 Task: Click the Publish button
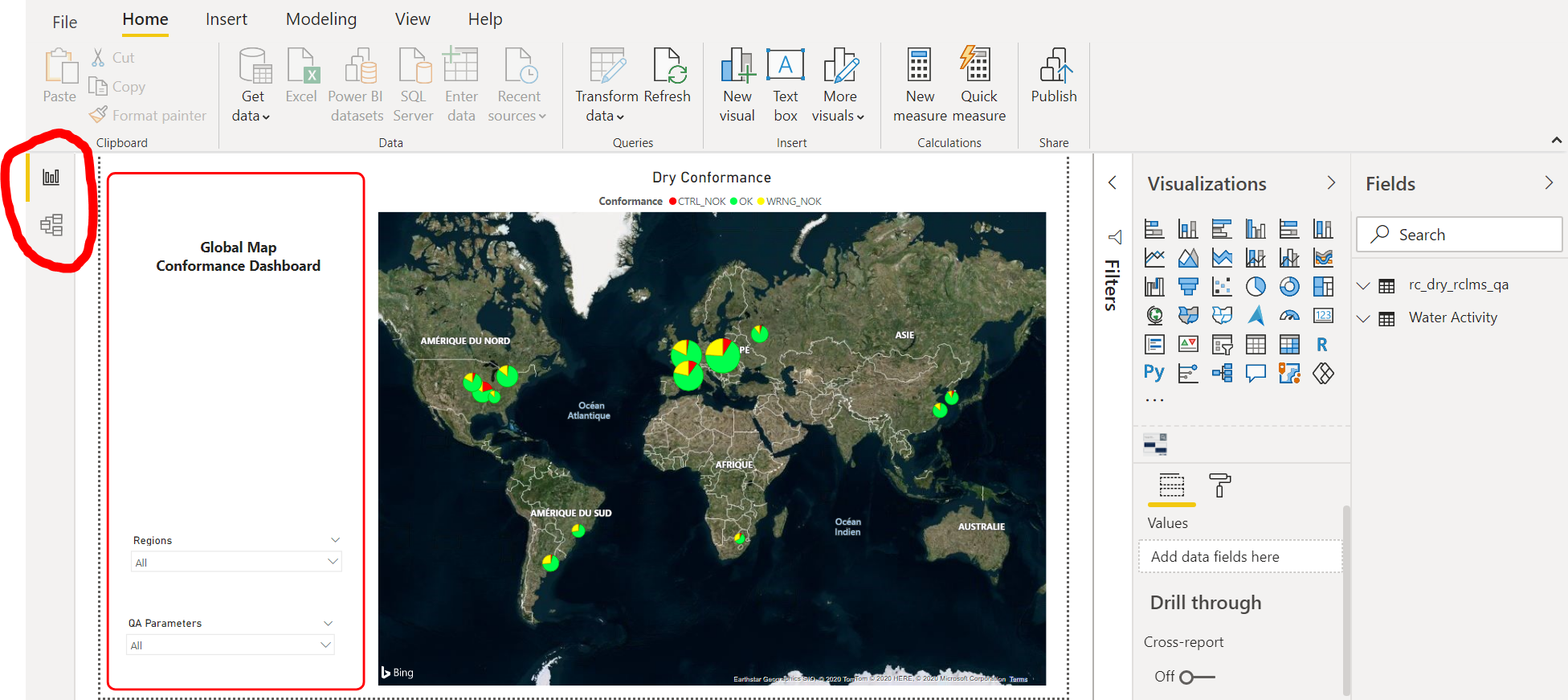(x=1054, y=75)
